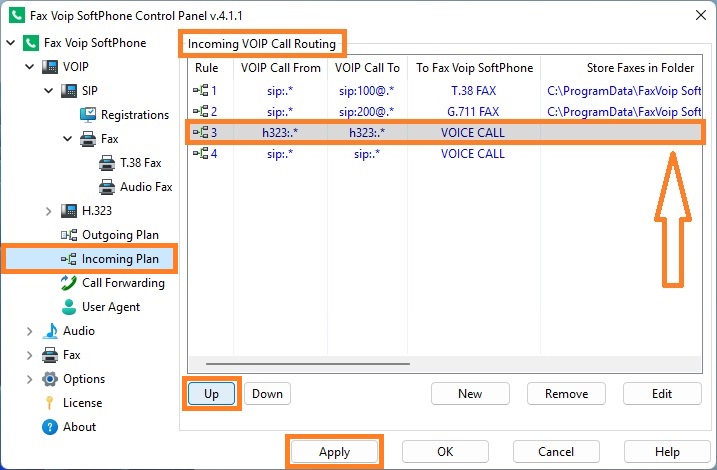717x470 pixels.
Task: Select the T.38 FAX cell
Action: click(x=474, y=91)
